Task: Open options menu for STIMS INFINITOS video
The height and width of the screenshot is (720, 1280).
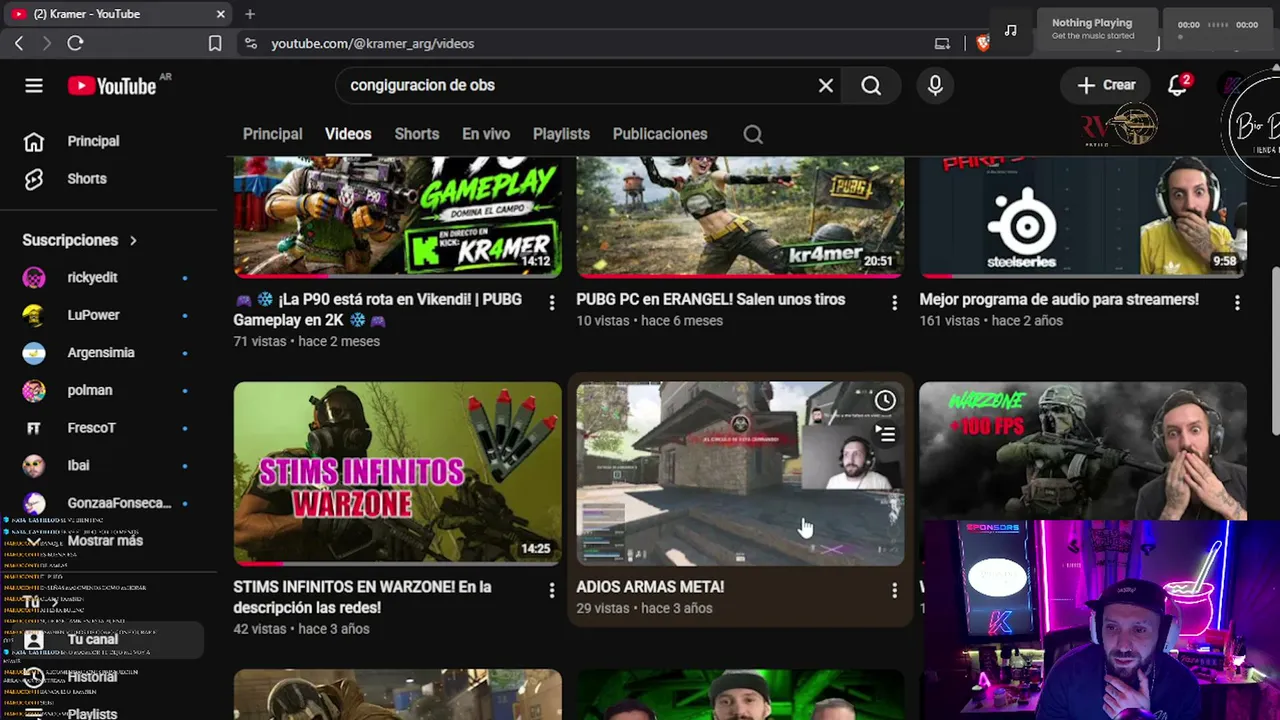Action: pos(551,591)
